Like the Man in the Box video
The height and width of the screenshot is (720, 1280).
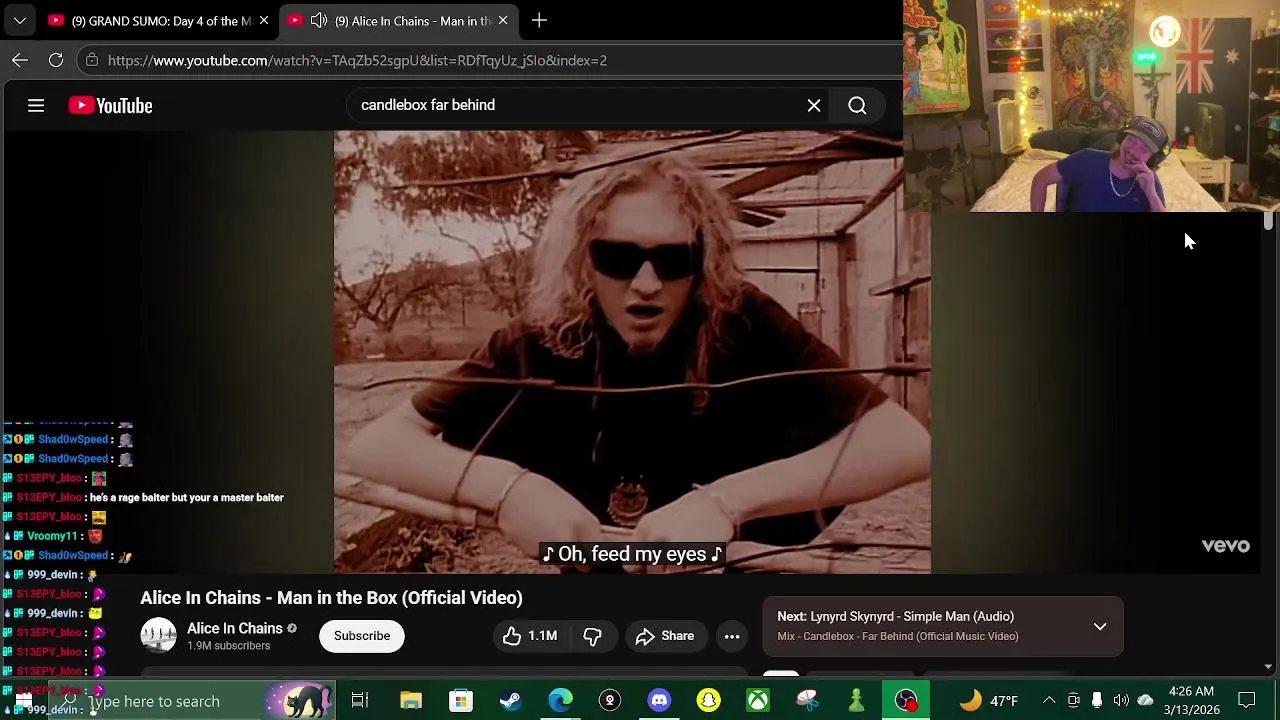530,636
